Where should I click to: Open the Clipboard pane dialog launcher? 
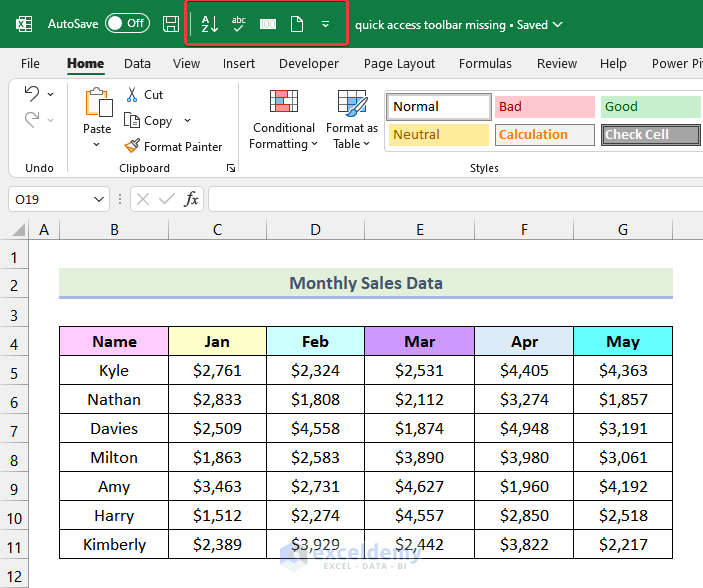tap(231, 168)
